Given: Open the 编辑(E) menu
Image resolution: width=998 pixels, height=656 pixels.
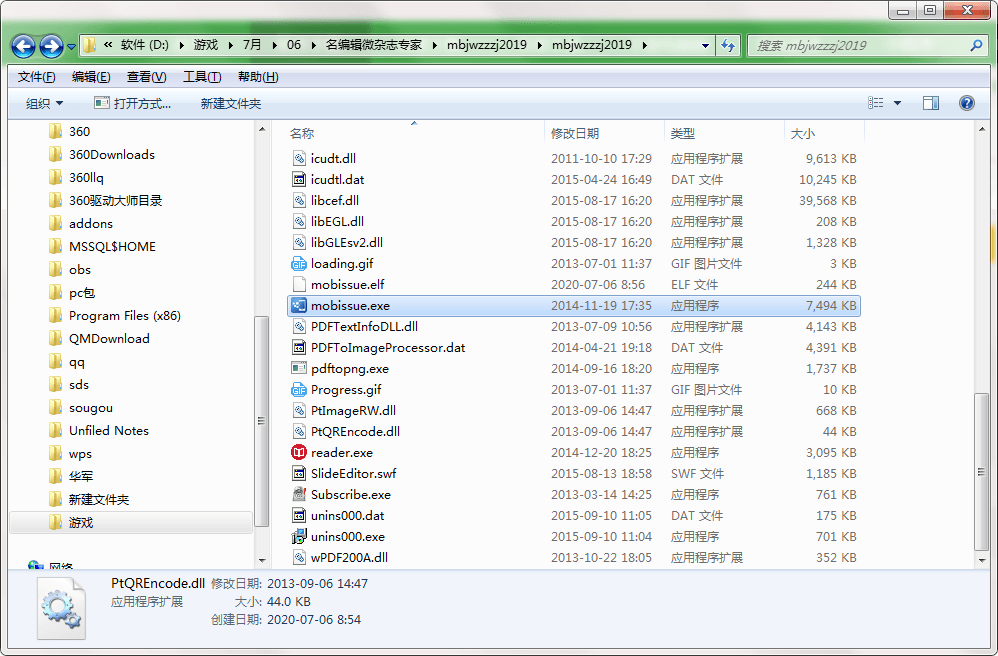Looking at the screenshot, I should click(91, 77).
